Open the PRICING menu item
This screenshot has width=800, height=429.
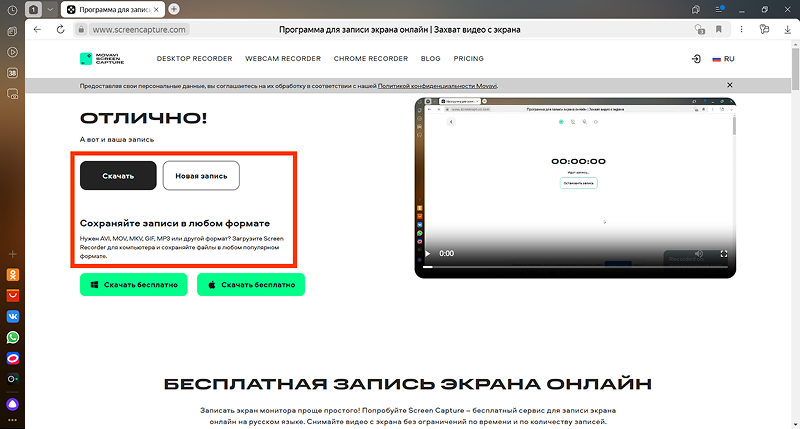pos(468,59)
